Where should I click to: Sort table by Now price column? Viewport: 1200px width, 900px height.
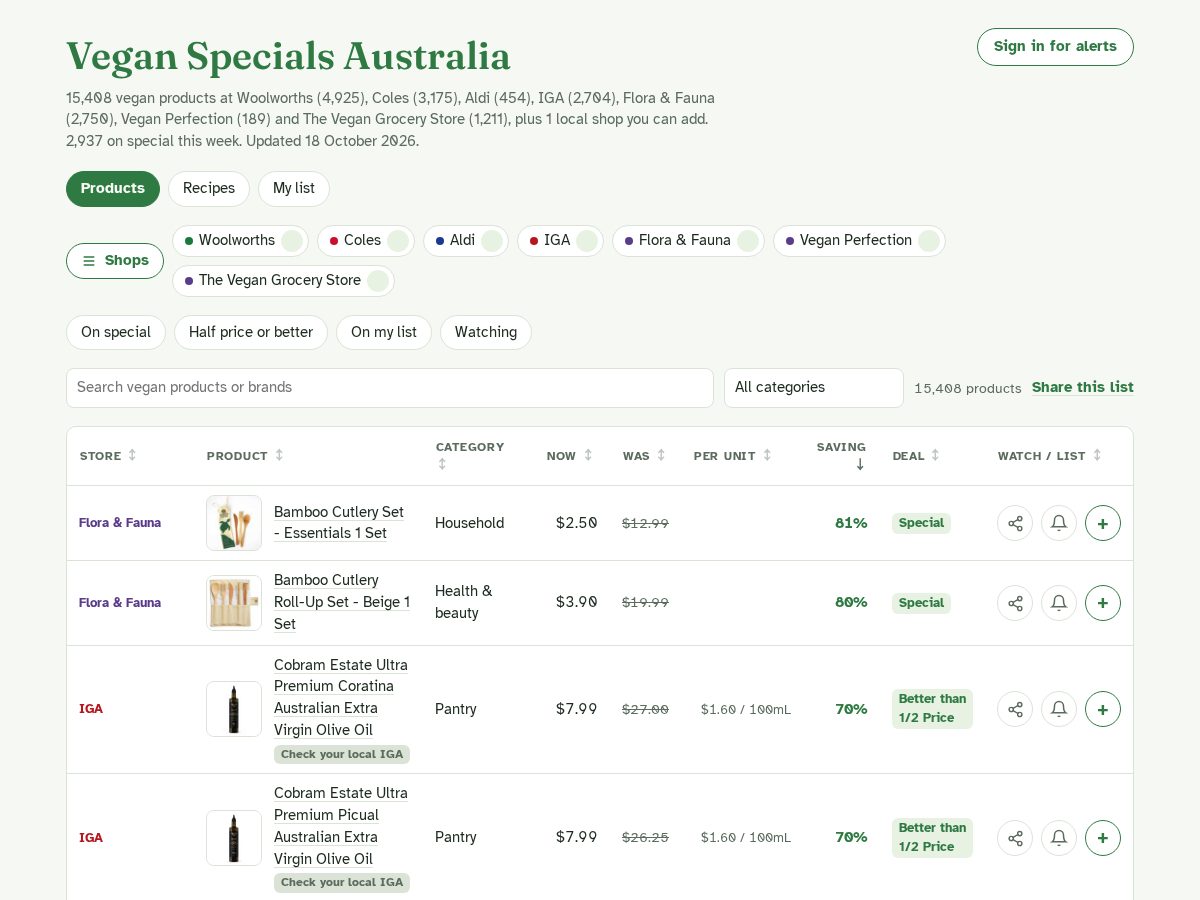(570, 456)
